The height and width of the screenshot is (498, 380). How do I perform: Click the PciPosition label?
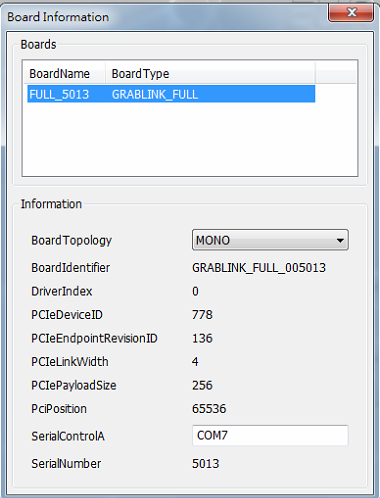click(59, 409)
